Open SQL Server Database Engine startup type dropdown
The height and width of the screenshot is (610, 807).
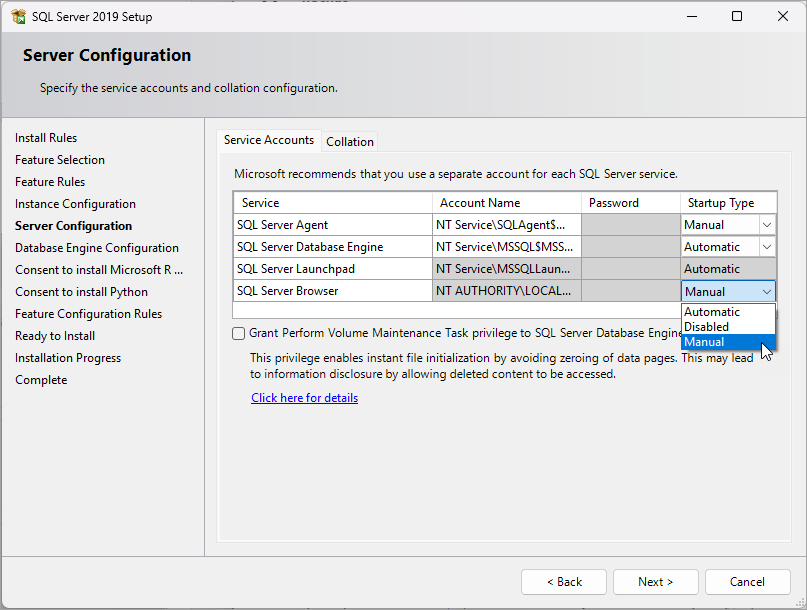(x=766, y=247)
